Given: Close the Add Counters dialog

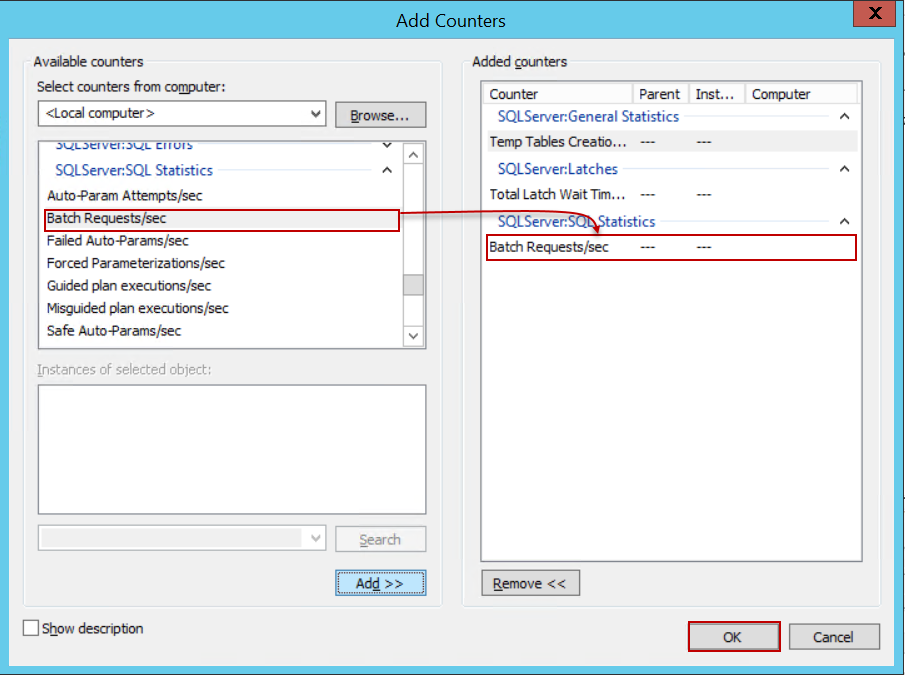Looking at the screenshot, I should pos(875,13).
